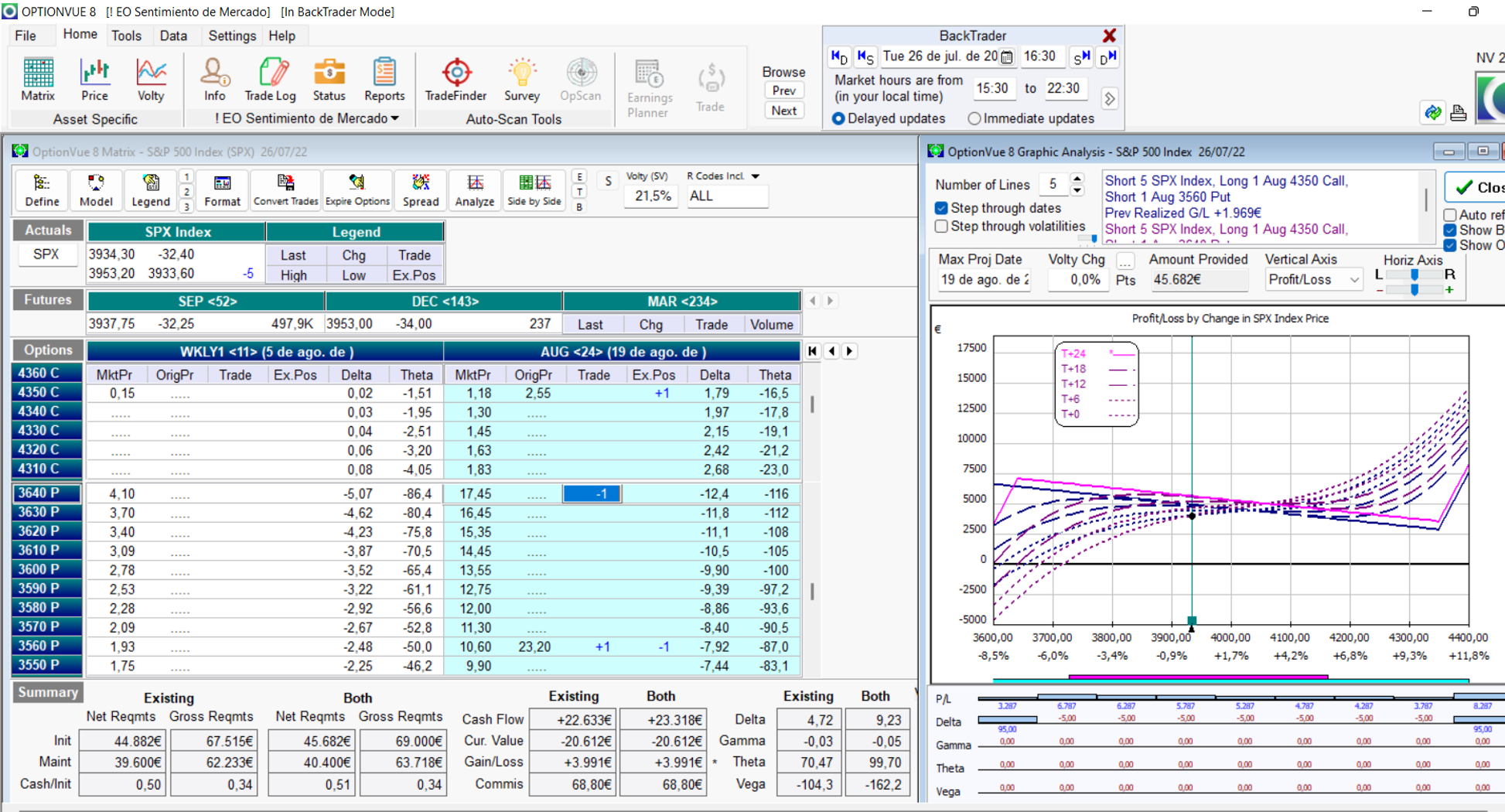Adjust the lower horizontal axis zoom slider
The width and height of the screenshot is (1505, 812).
1415,290
